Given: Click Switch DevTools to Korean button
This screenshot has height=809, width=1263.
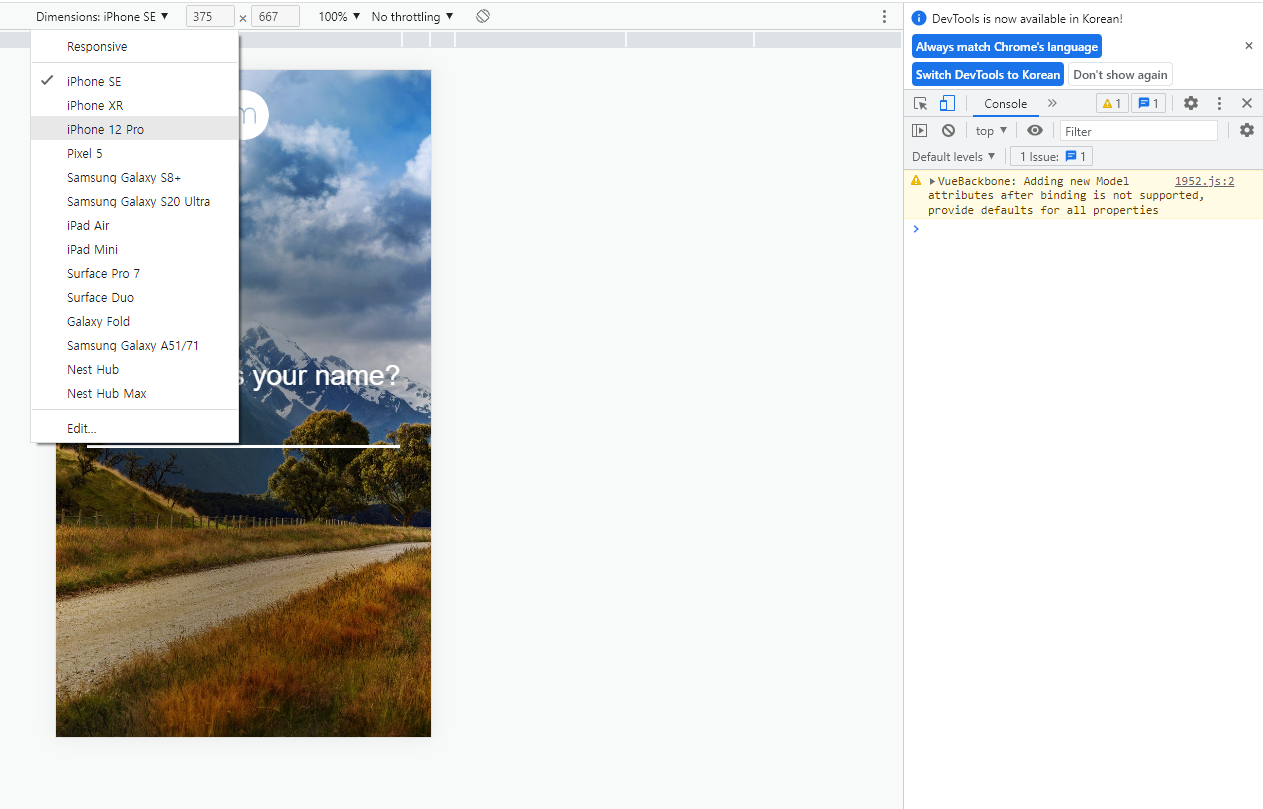Looking at the screenshot, I should click(x=988, y=75).
